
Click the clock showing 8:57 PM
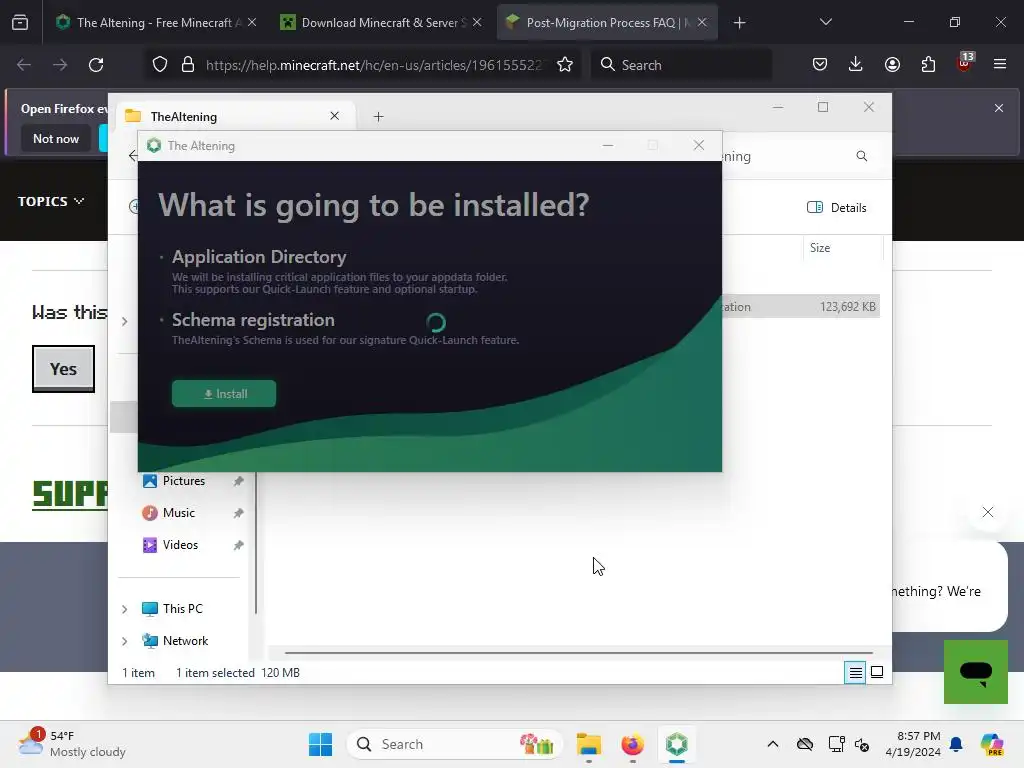coord(913,744)
